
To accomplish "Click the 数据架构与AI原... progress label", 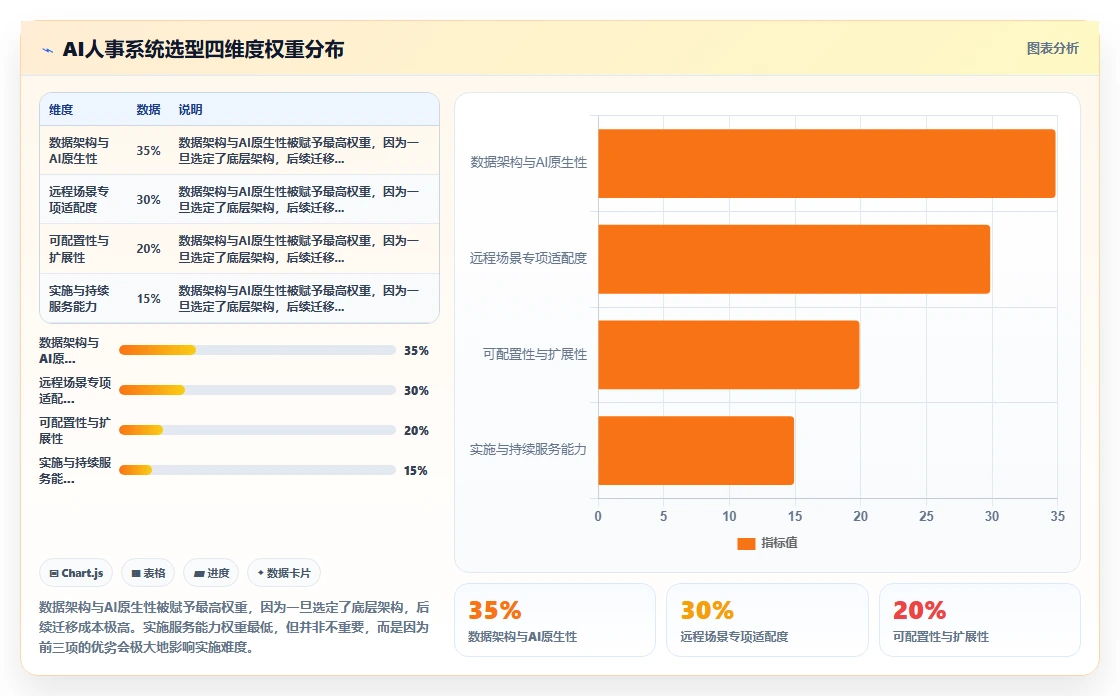I will point(69,350).
